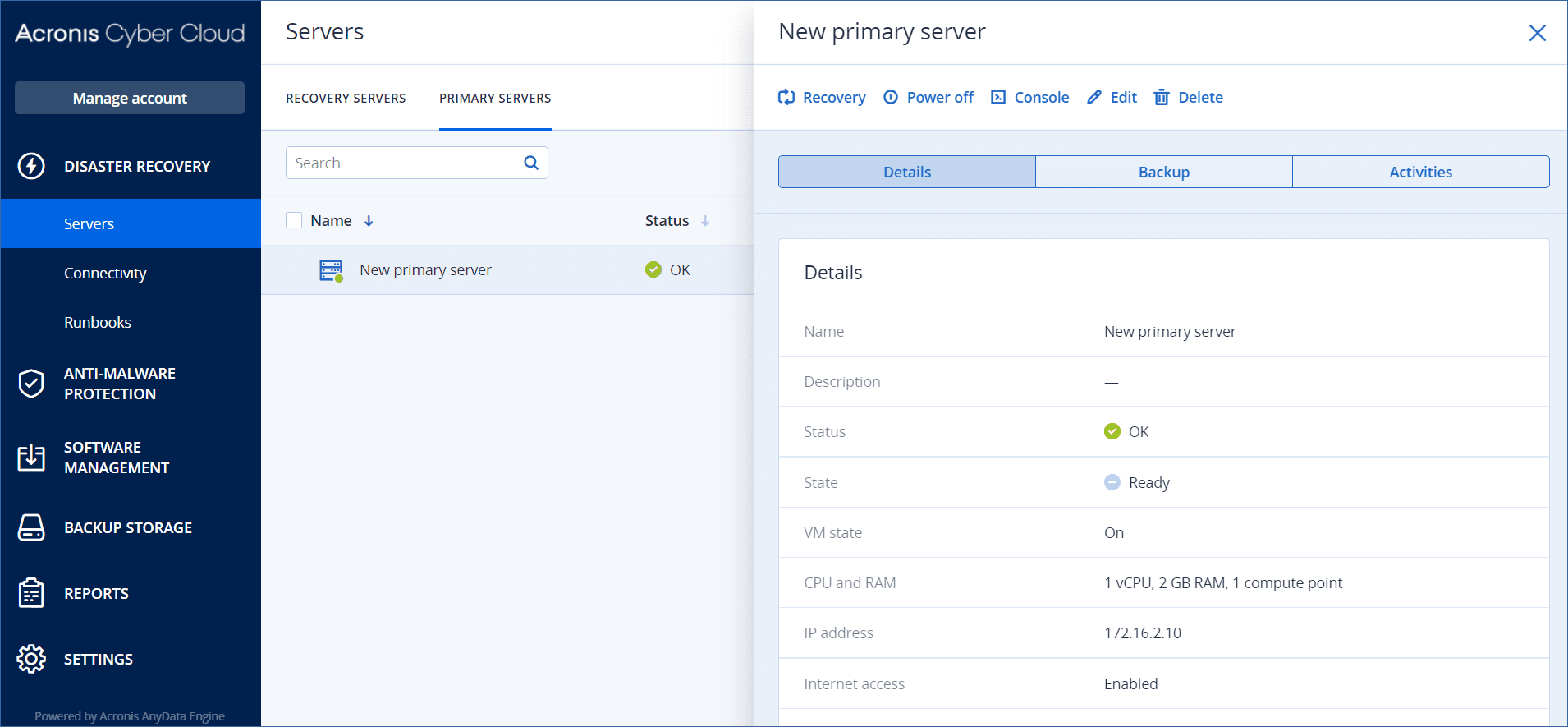
Task: Click the Acronis Cyber Cloud logo
Action: pos(130,33)
